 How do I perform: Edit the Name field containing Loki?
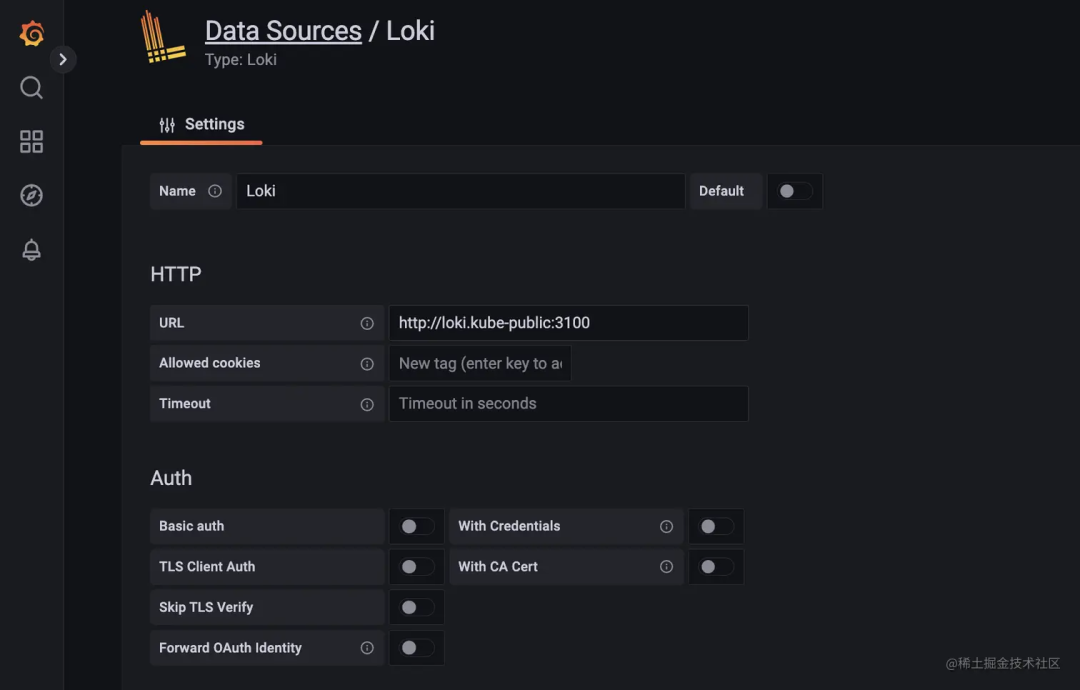click(461, 191)
